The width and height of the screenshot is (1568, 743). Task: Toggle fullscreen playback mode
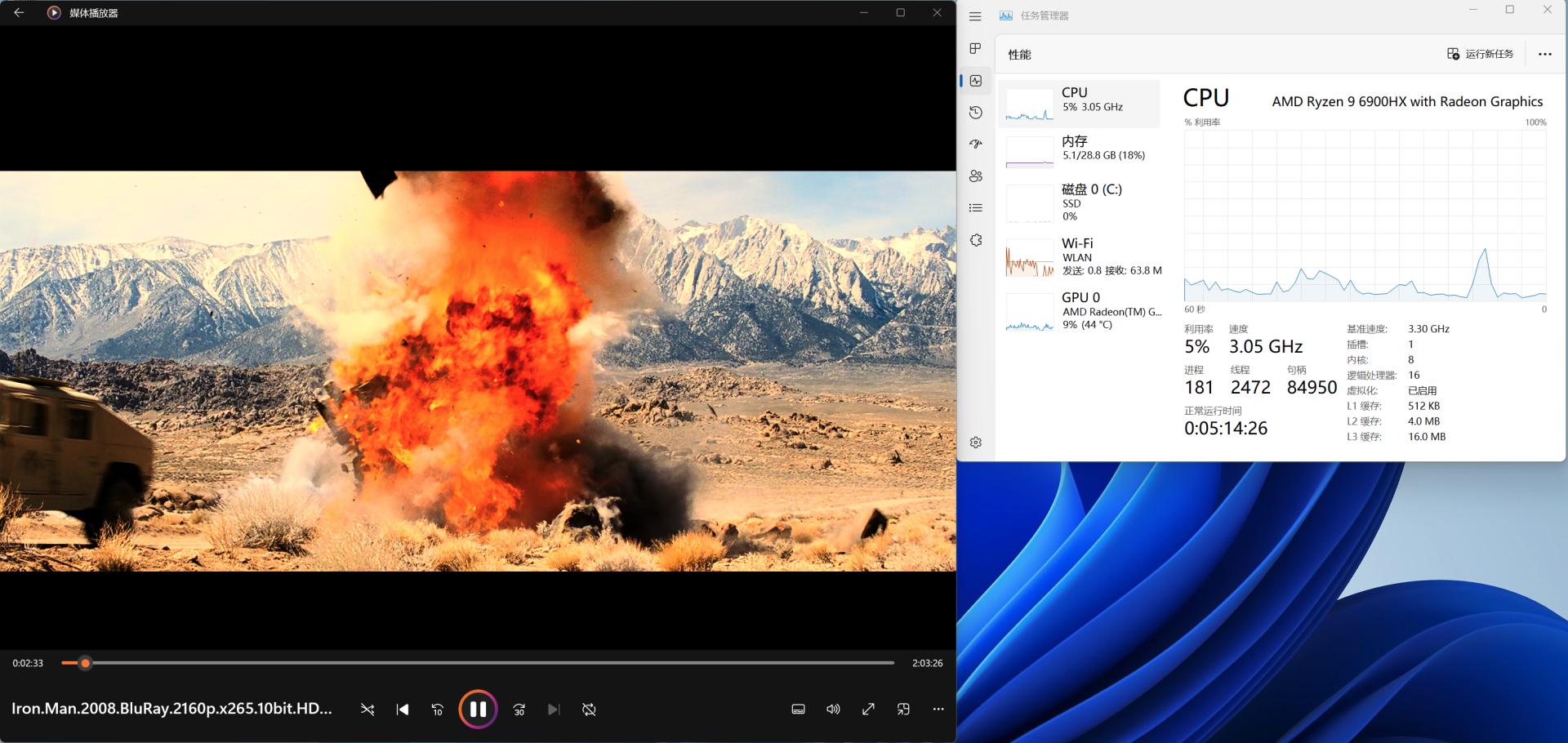(x=867, y=709)
